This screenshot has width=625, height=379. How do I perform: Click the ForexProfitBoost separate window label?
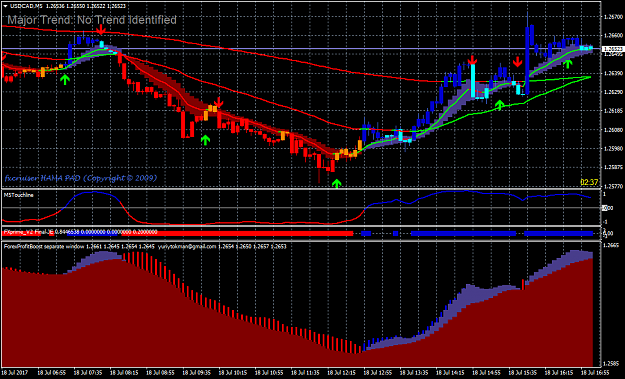point(44,247)
